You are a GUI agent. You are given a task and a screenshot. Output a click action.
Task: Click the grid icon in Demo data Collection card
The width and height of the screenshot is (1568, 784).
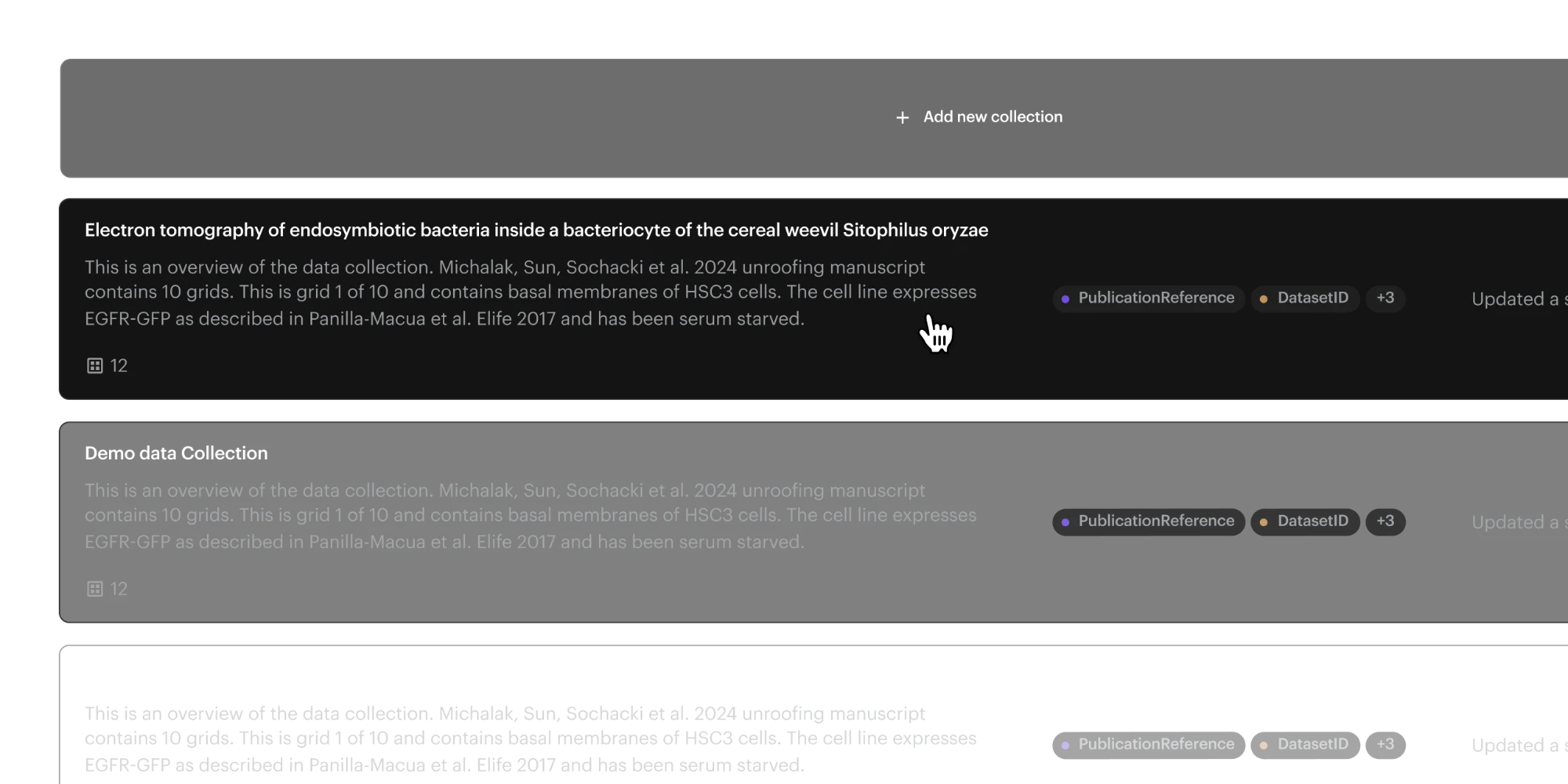pos(95,589)
